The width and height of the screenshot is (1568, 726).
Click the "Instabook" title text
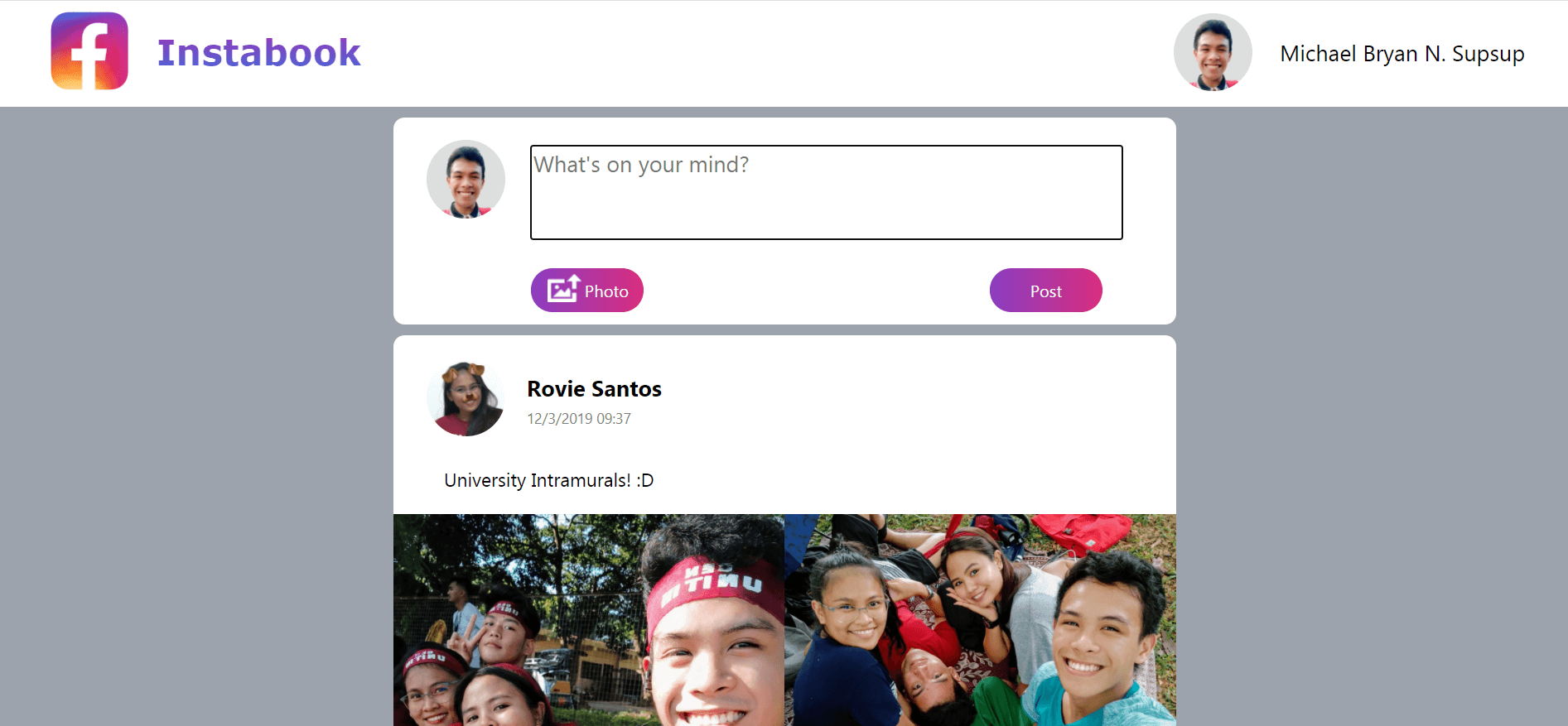(x=259, y=53)
